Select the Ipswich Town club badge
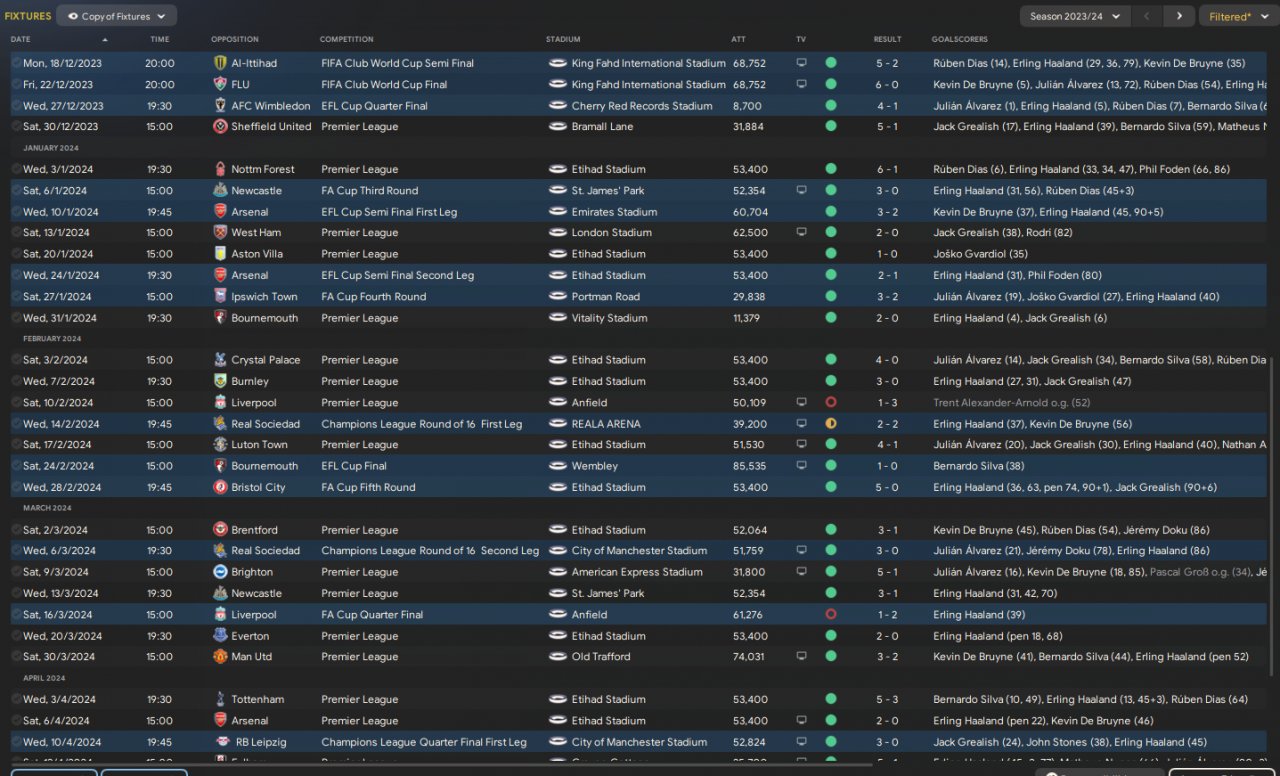 coord(220,297)
